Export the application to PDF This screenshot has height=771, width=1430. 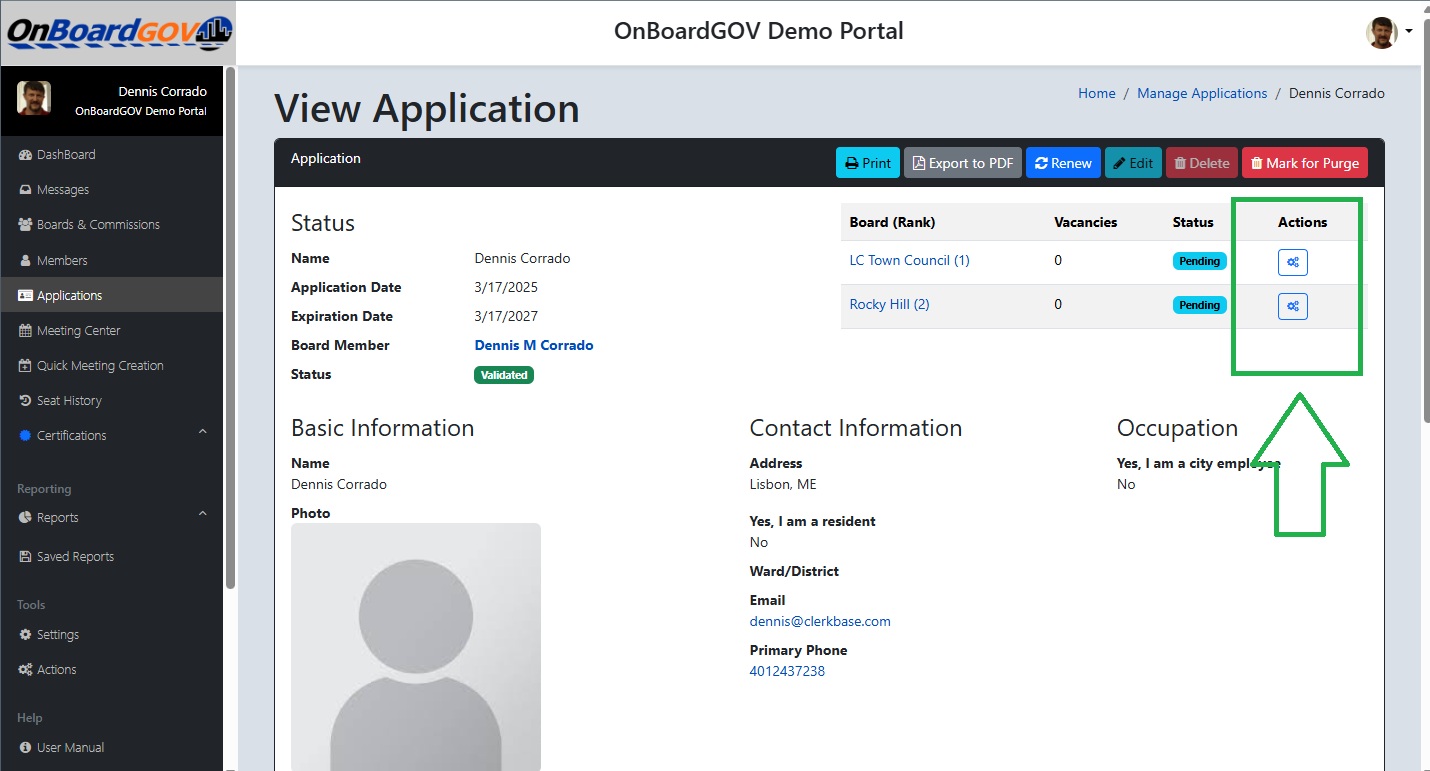click(962, 163)
